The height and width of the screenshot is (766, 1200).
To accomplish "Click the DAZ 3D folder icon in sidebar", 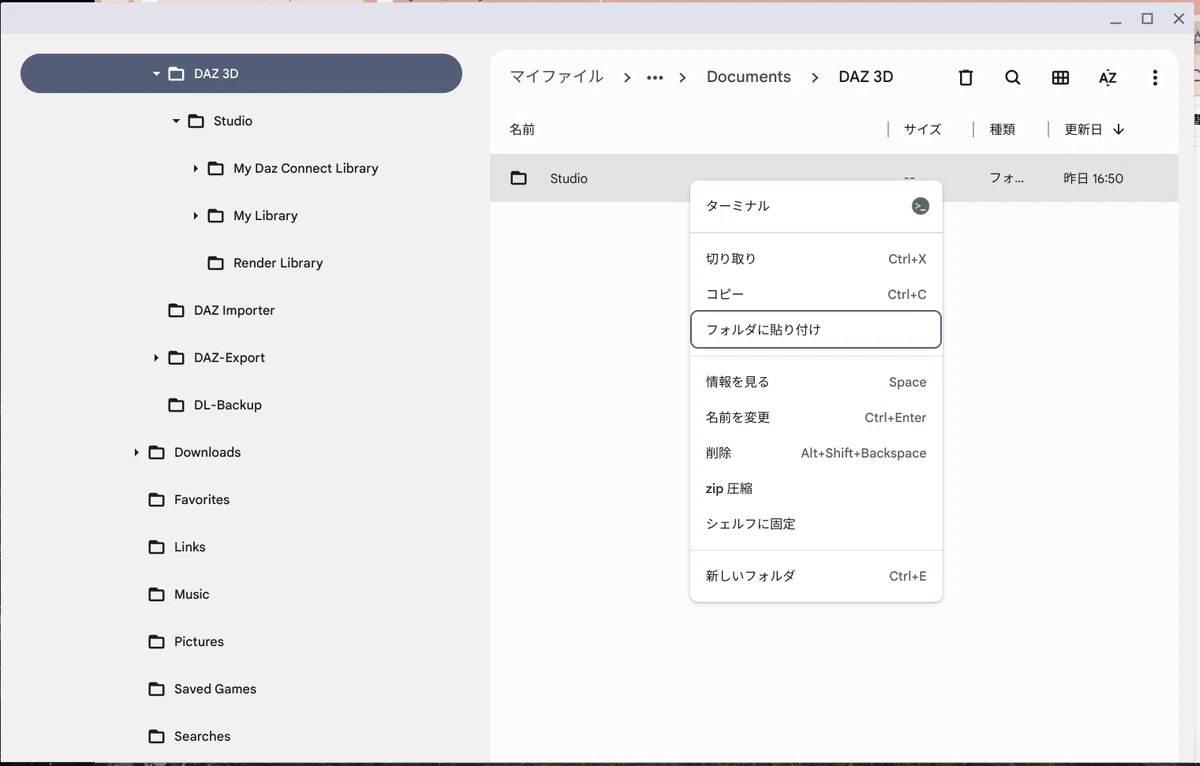I will click(x=176, y=74).
